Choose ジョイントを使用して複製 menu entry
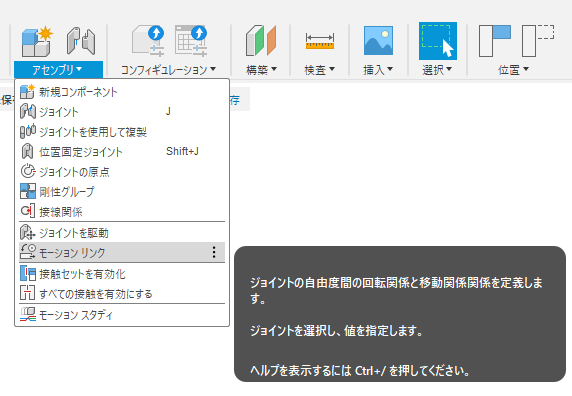This screenshot has width=572, height=396. [x=122, y=132]
